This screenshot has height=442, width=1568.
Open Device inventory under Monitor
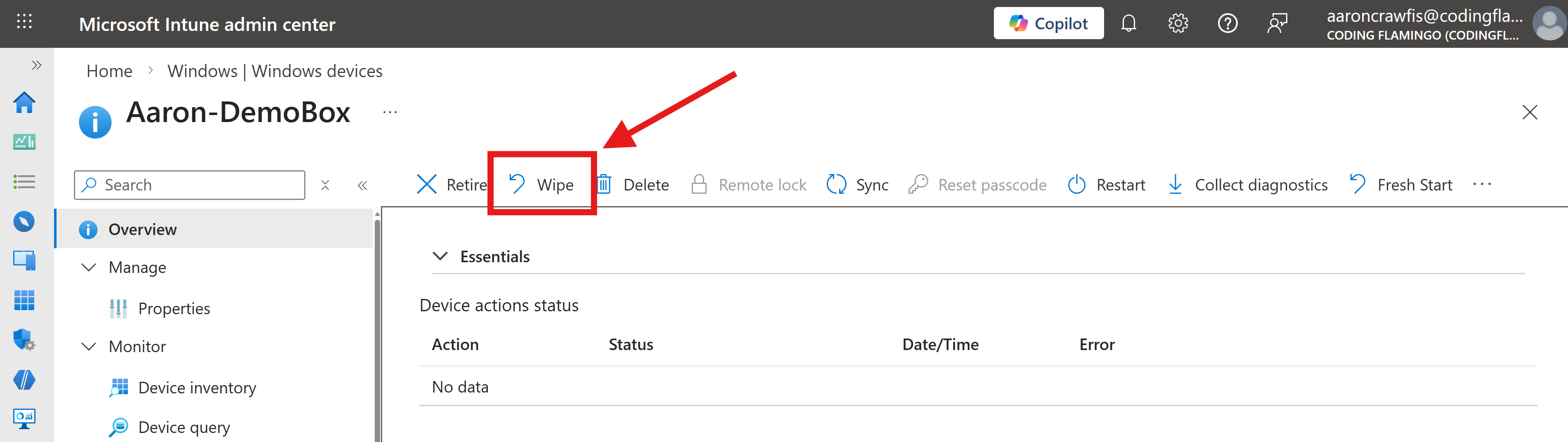197,387
